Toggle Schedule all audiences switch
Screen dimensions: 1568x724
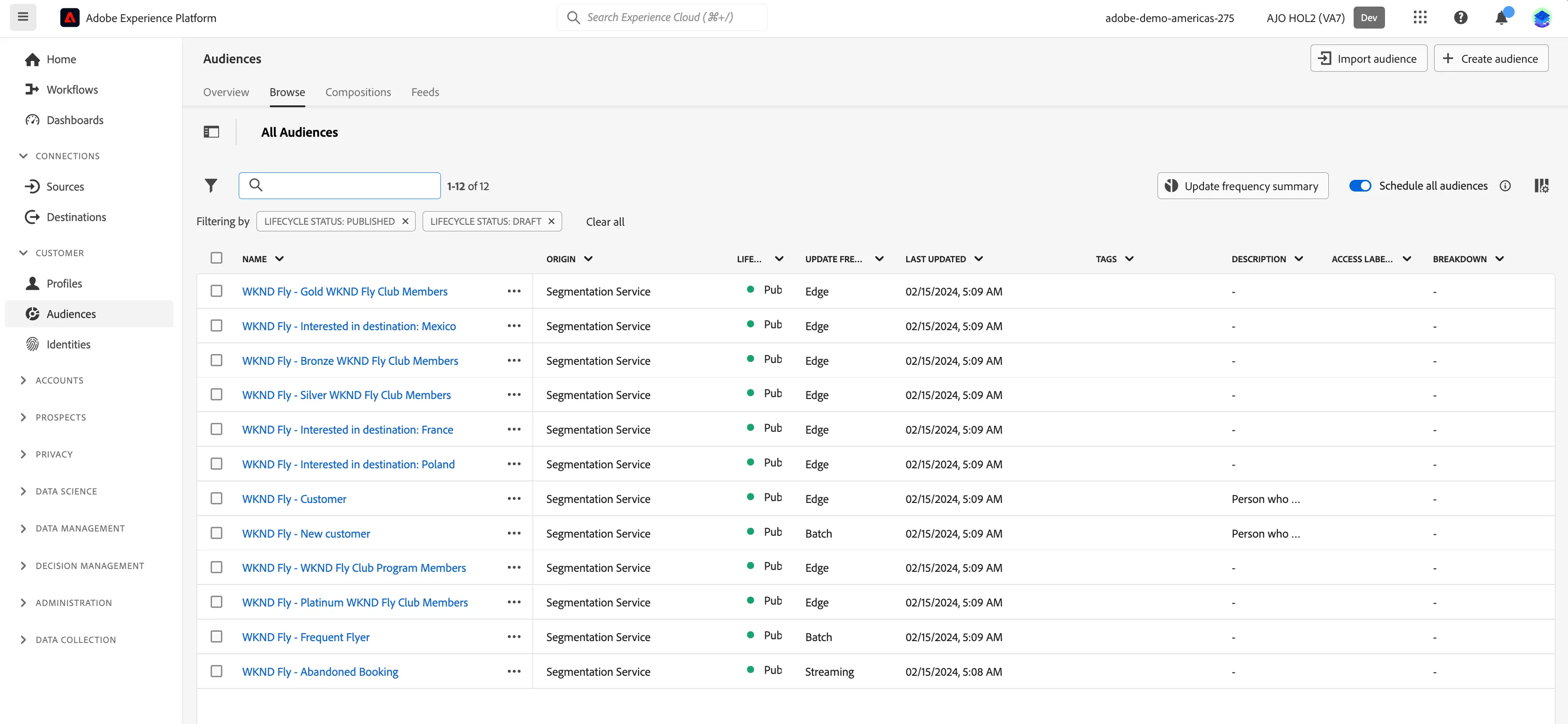pos(1360,186)
